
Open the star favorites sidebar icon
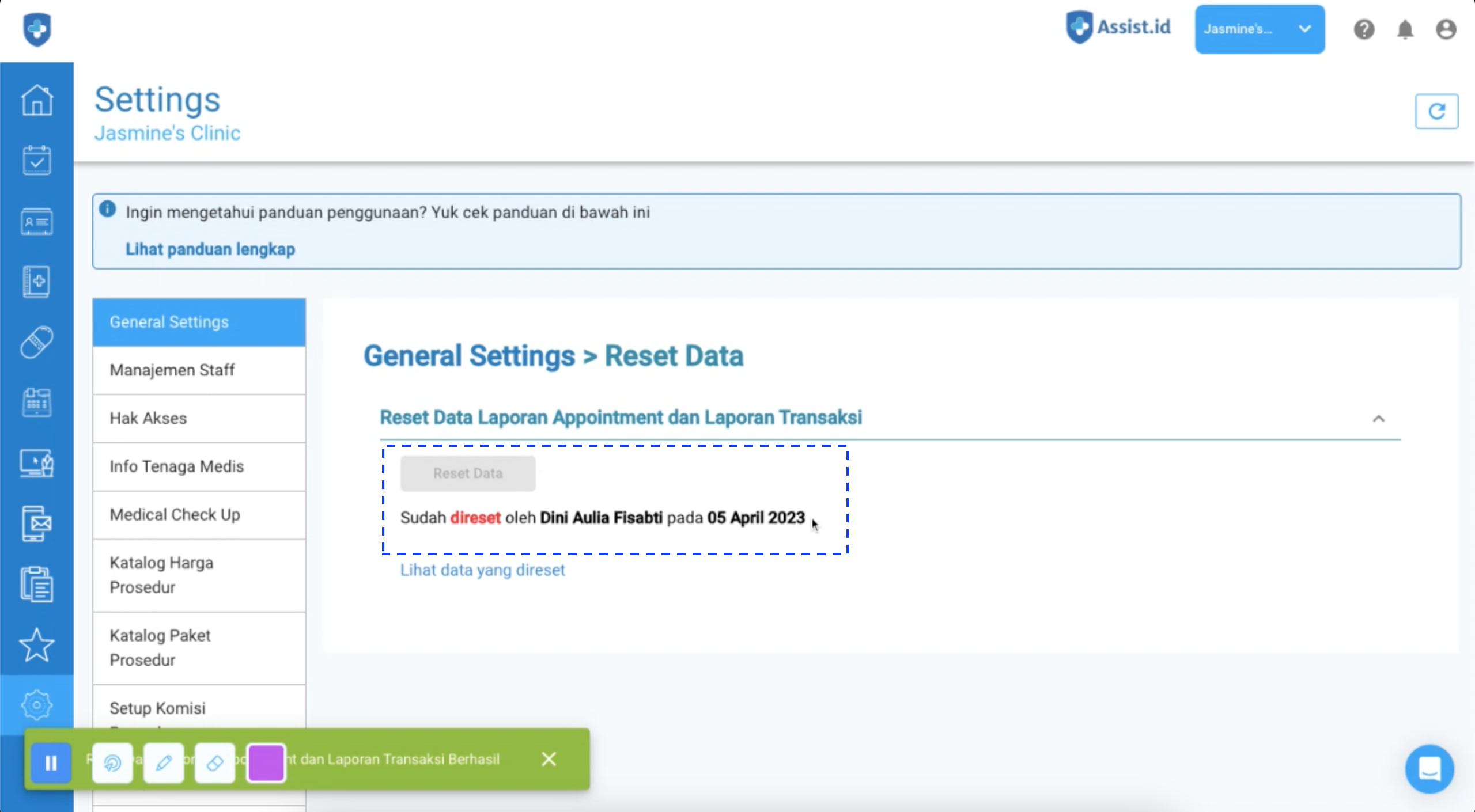coord(37,644)
